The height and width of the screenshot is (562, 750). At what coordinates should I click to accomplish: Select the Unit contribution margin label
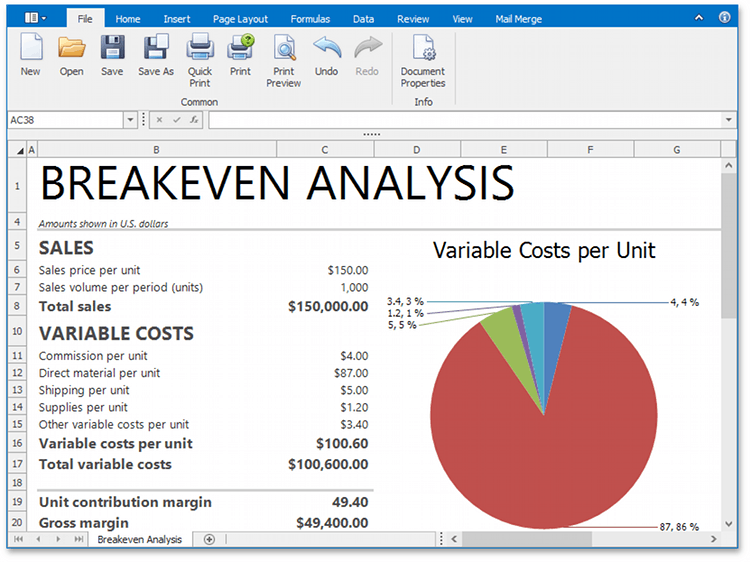[x=125, y=502]
